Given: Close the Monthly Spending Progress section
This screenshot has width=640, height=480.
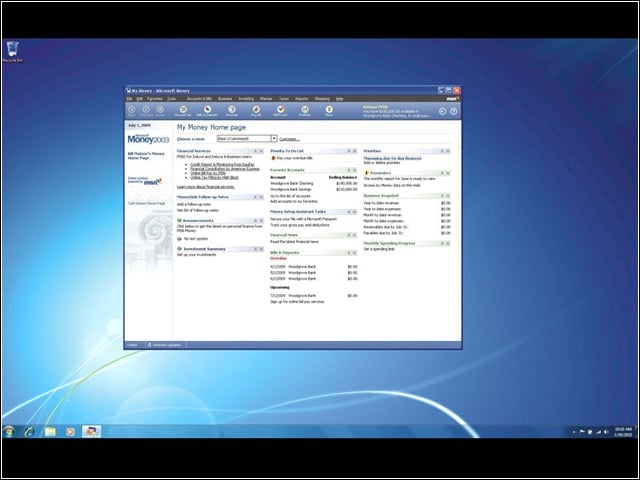Looking at the screenshot, I should (448, 243).
